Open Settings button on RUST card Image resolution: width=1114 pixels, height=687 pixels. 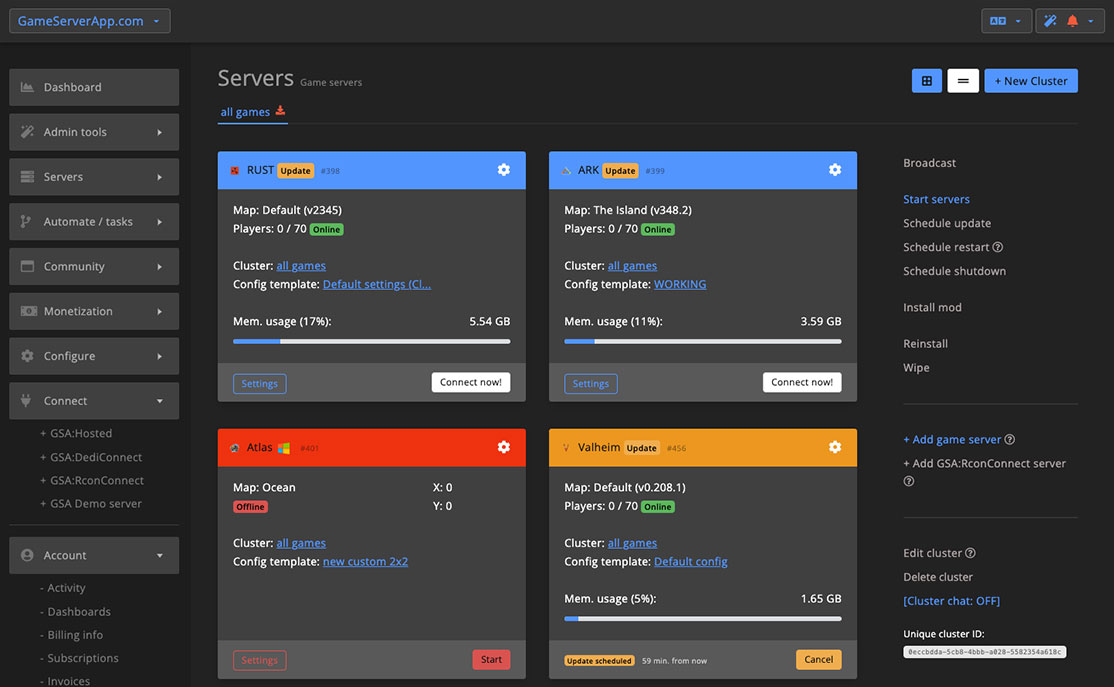coord(259,384)
